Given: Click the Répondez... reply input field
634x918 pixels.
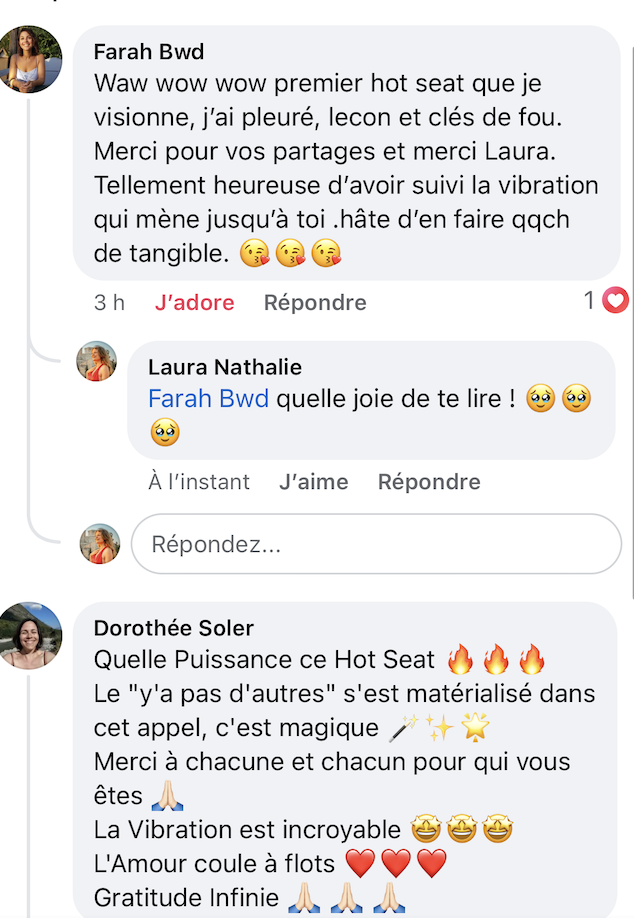Looking at the screenshot, I should coord(375,544).
